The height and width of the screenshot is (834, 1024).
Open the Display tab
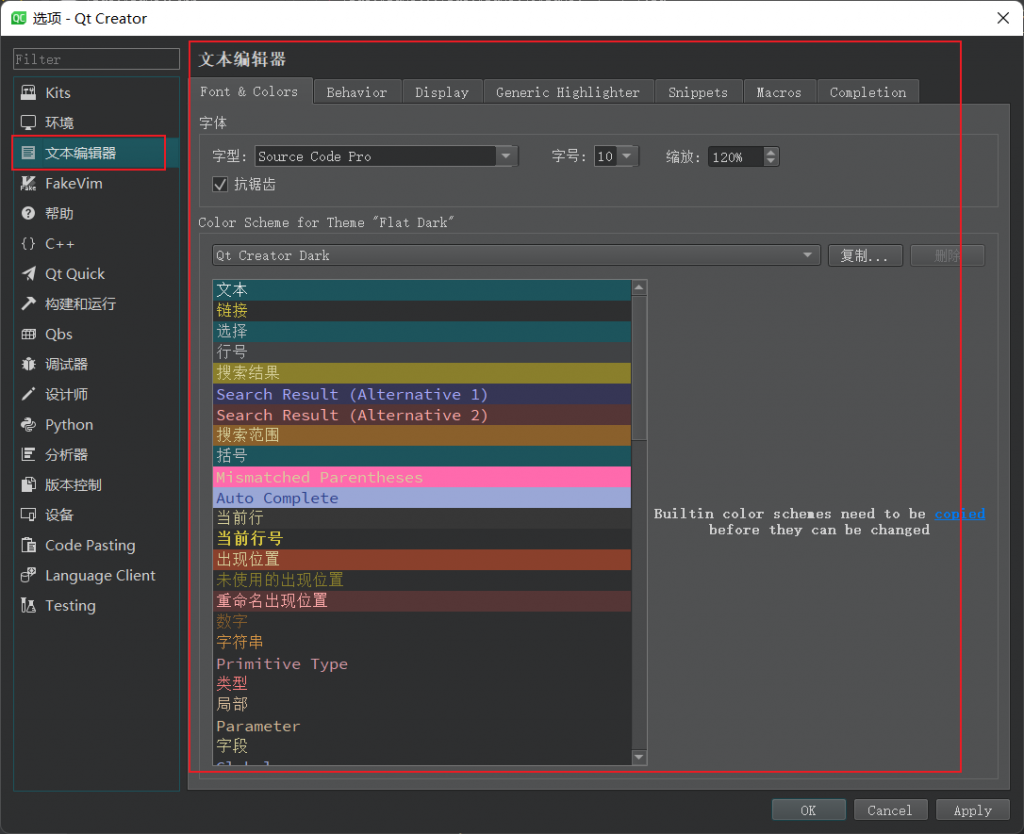(442, 93)
